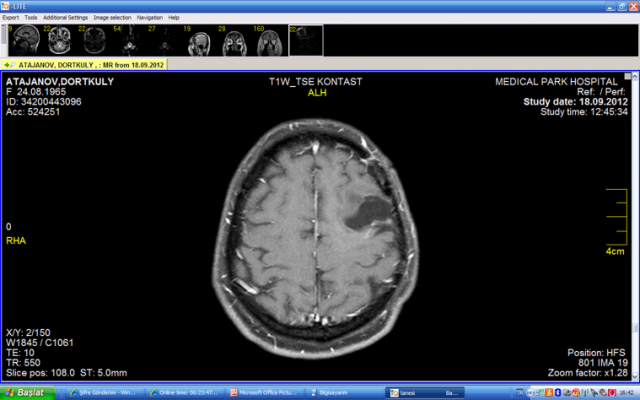Click the red square tray icon
Image resolution: width=640 pixels, height=400 pixels.
point(612,393)
